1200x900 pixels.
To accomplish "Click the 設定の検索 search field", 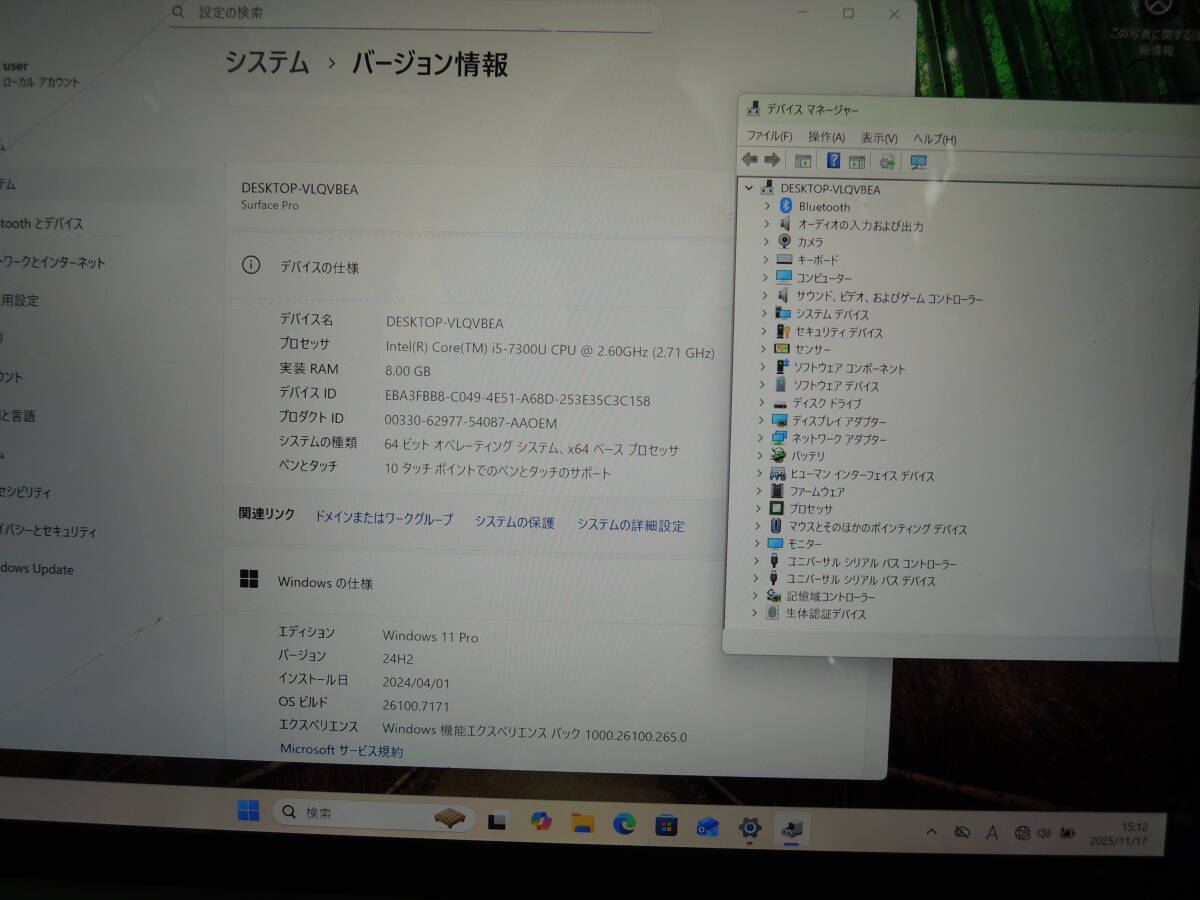I will click(x=410, y=14).
